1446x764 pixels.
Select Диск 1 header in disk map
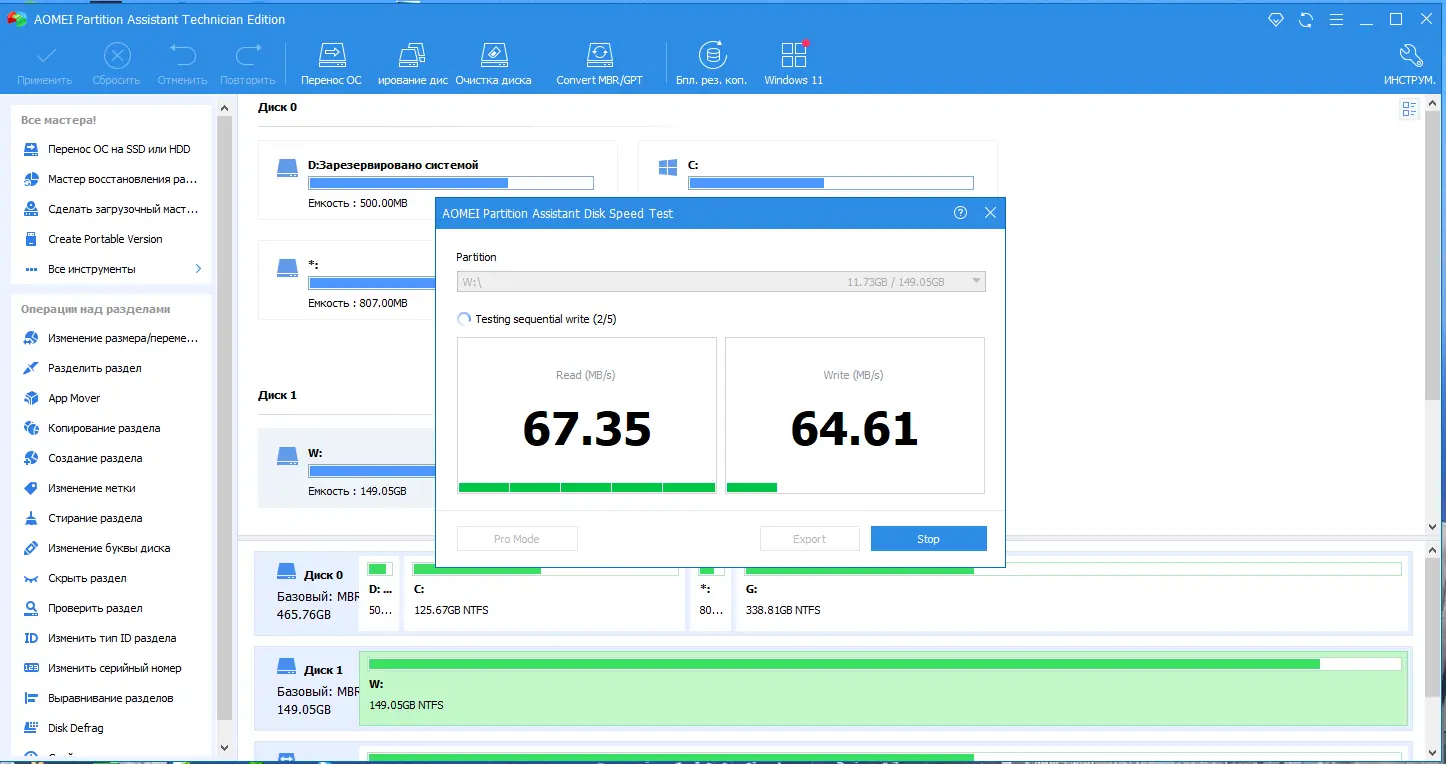point(306,688)
